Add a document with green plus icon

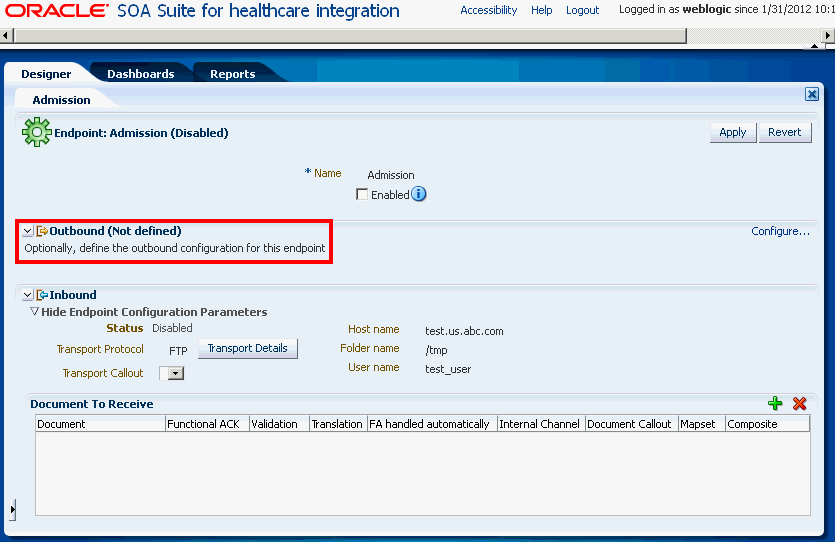[775, 404]
